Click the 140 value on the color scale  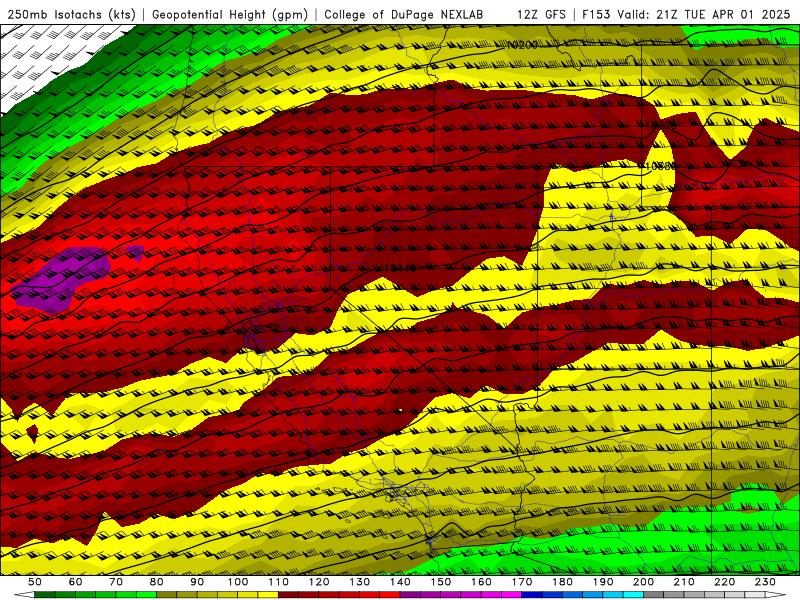point(400,582)
